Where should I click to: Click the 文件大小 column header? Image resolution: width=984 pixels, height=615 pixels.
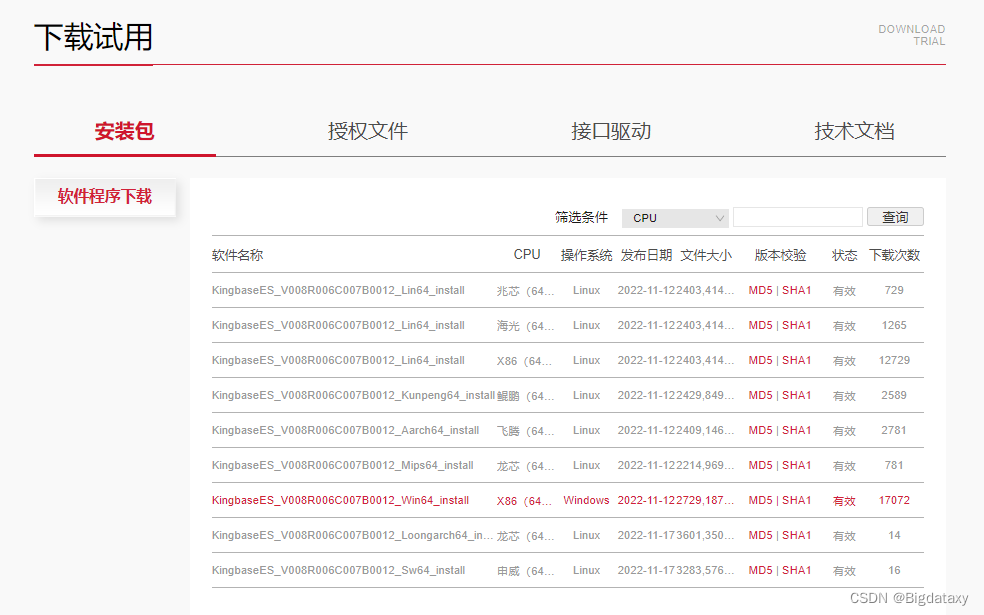[706, 255]
